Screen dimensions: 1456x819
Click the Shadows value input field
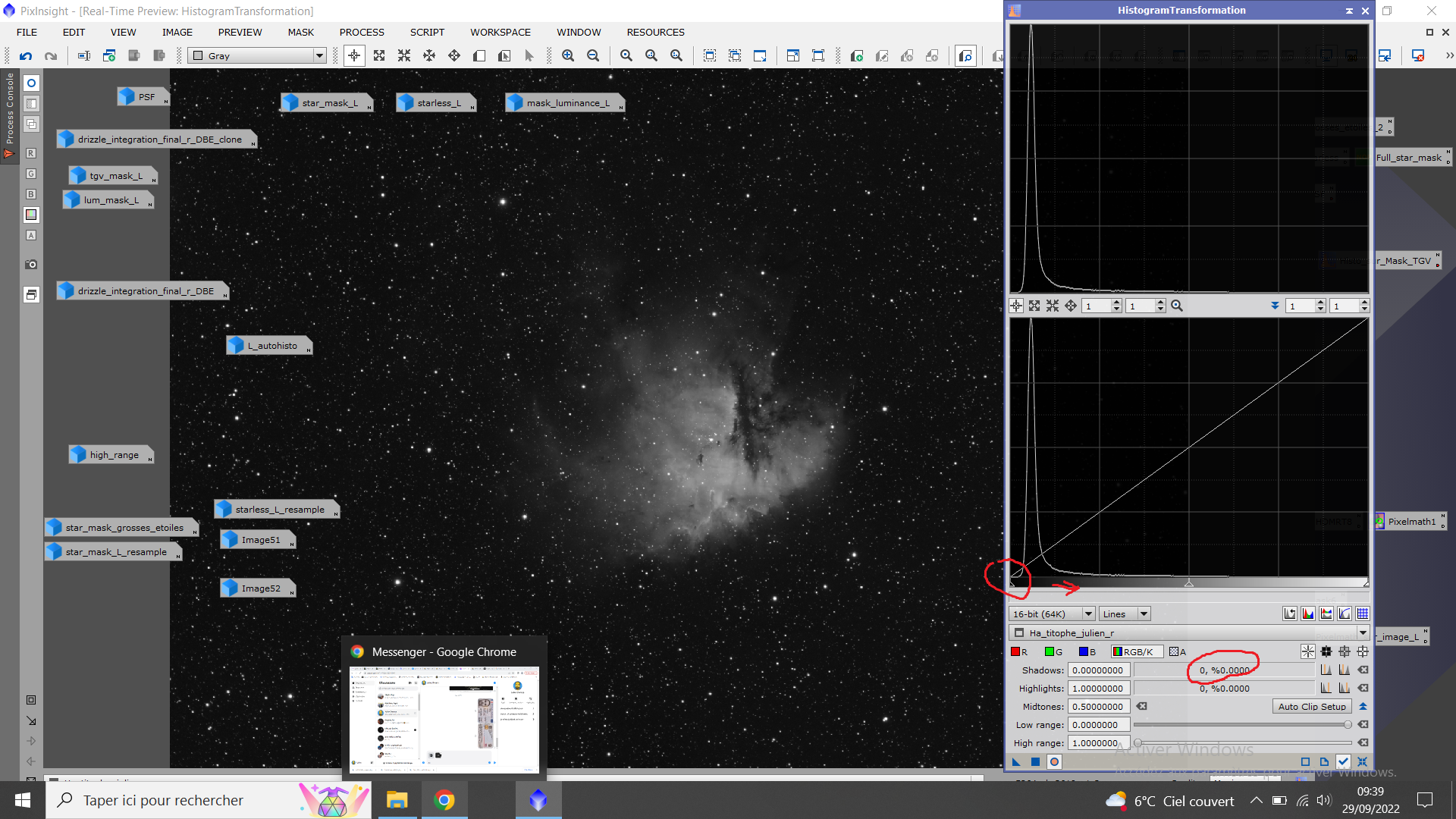tap(1098, 670)
